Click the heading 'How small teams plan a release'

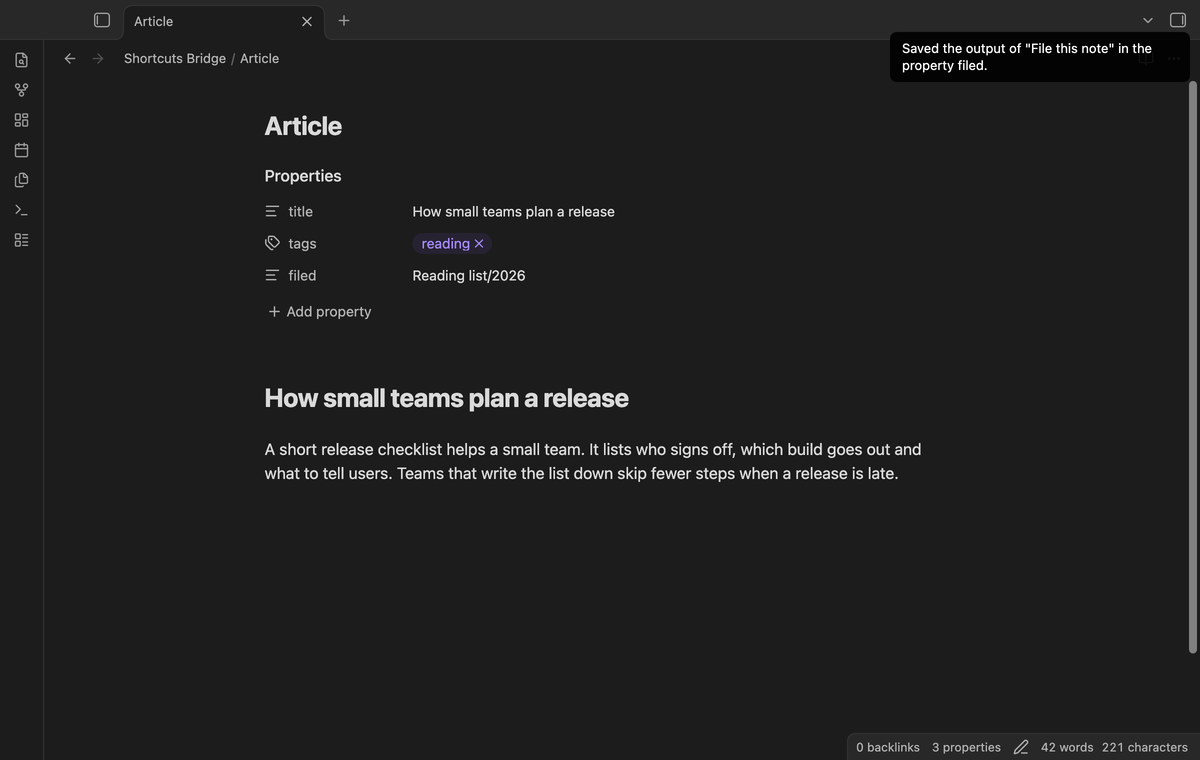[x=446, y=398]
